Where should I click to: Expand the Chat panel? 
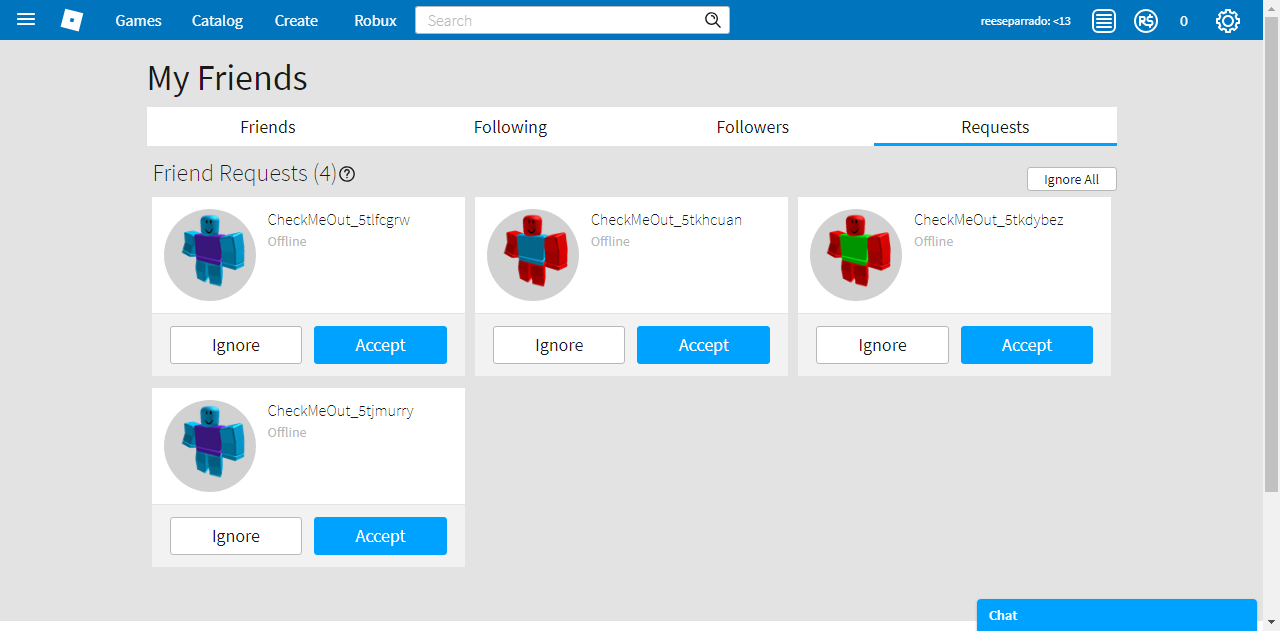pyautogui.click(x=1115, y=615)
